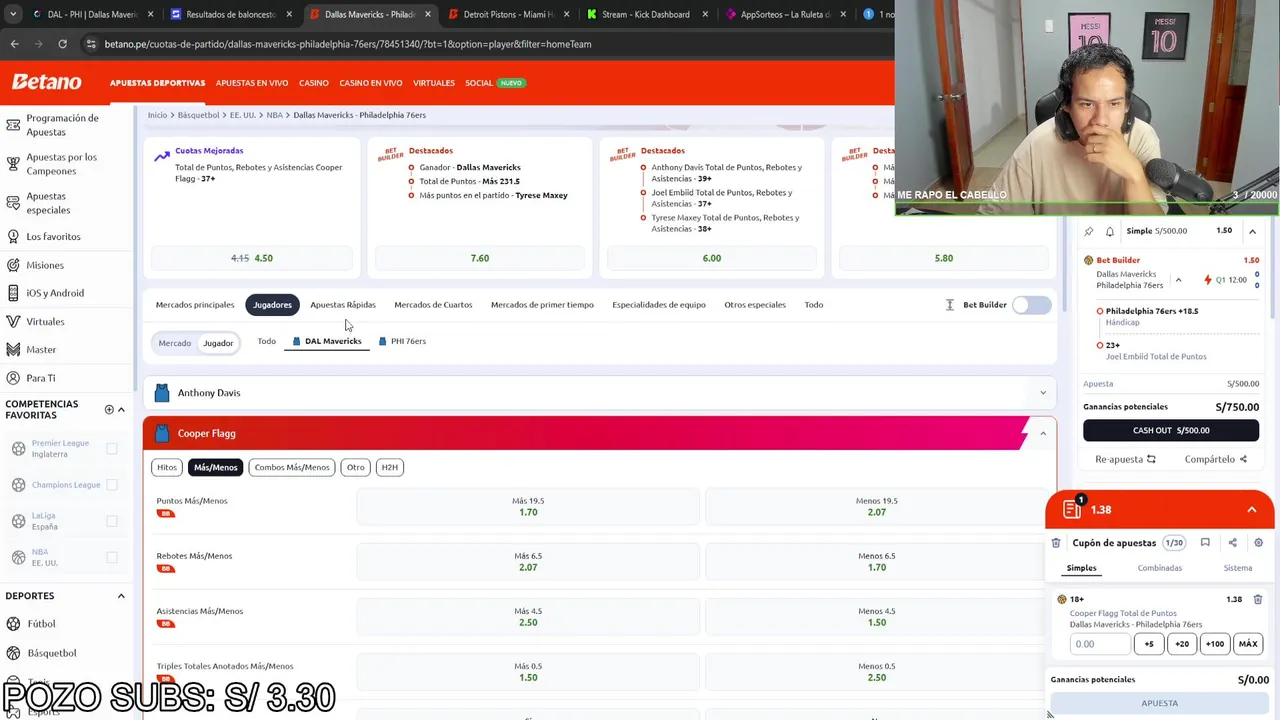This screenshot has height=720, width=1280.
Task: Open Apuestas en Vivo top menu
Action: [252, 83]
